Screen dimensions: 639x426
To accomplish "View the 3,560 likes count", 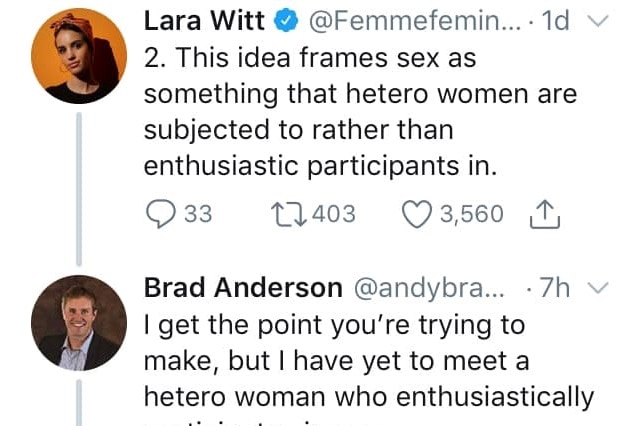I will [x=472, y=215].
